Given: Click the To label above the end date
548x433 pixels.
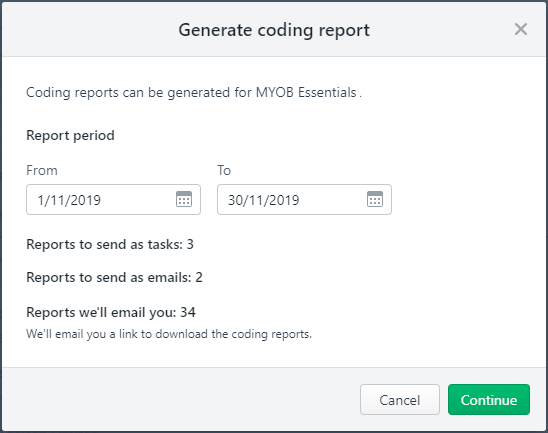Looking at the screenshot, I should [224, 171].
